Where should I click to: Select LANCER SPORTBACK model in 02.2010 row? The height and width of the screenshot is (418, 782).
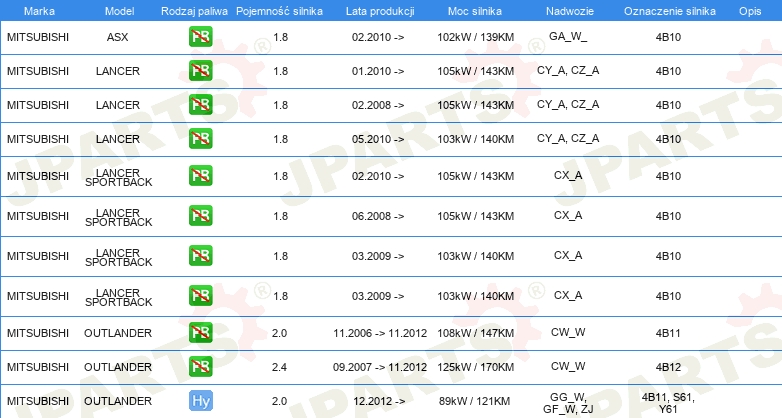118,177
